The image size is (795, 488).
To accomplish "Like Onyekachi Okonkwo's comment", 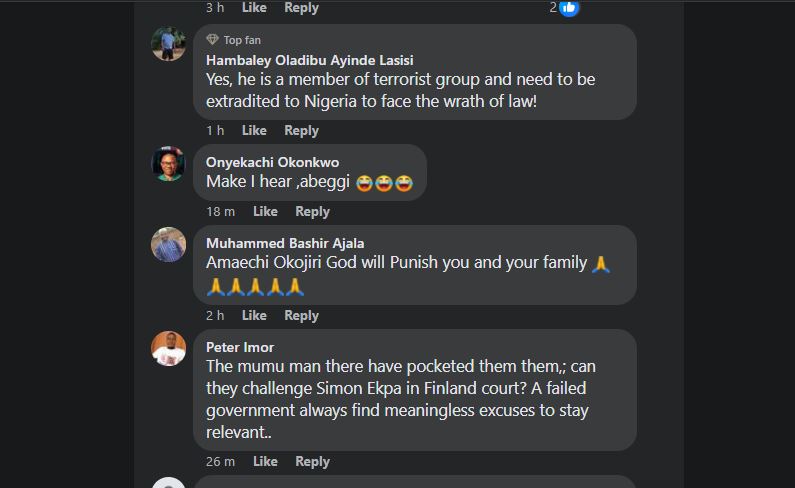I will pyautogui.click(x=265, y=211).
